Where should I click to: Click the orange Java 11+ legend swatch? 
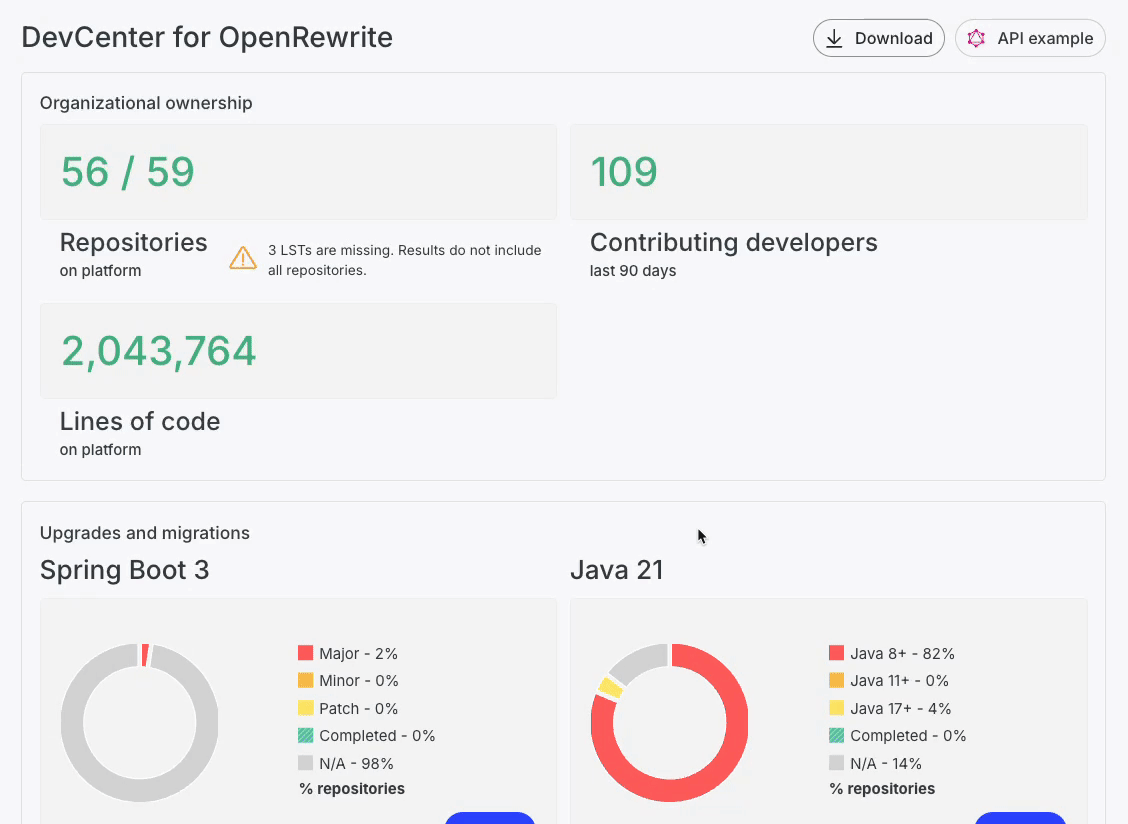tap(837, 680)
